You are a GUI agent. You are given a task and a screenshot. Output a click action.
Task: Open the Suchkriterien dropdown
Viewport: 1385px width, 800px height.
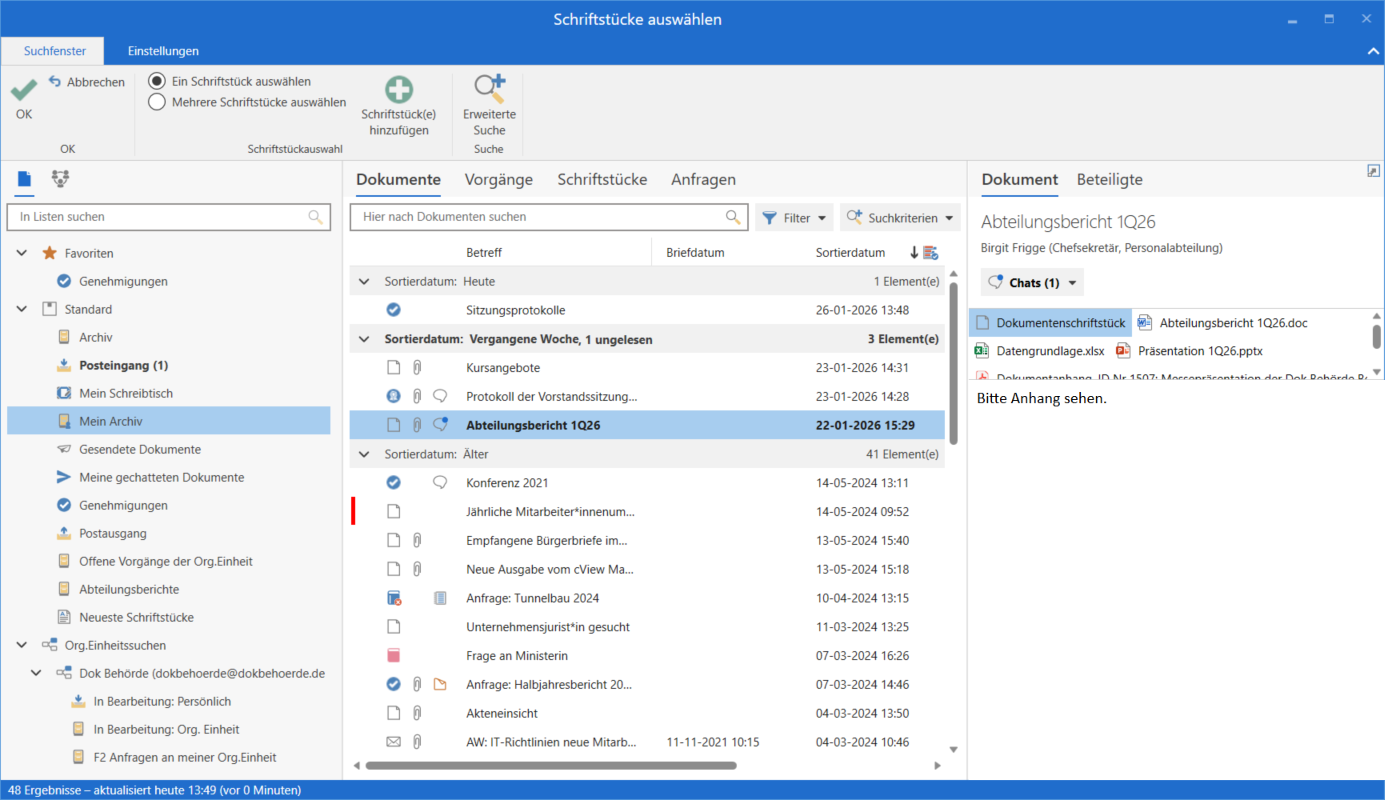click(900, 217)
